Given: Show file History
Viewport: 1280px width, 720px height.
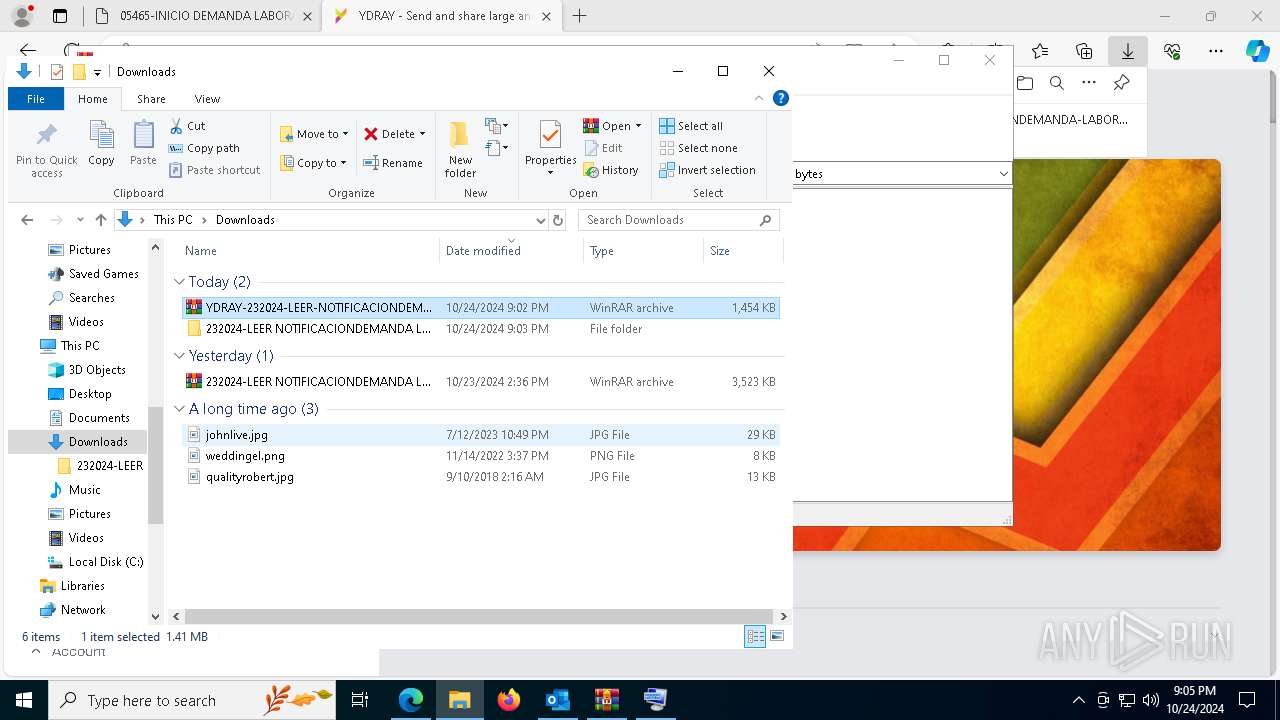Looking at the screenshot, I should (x=611, y=170).
